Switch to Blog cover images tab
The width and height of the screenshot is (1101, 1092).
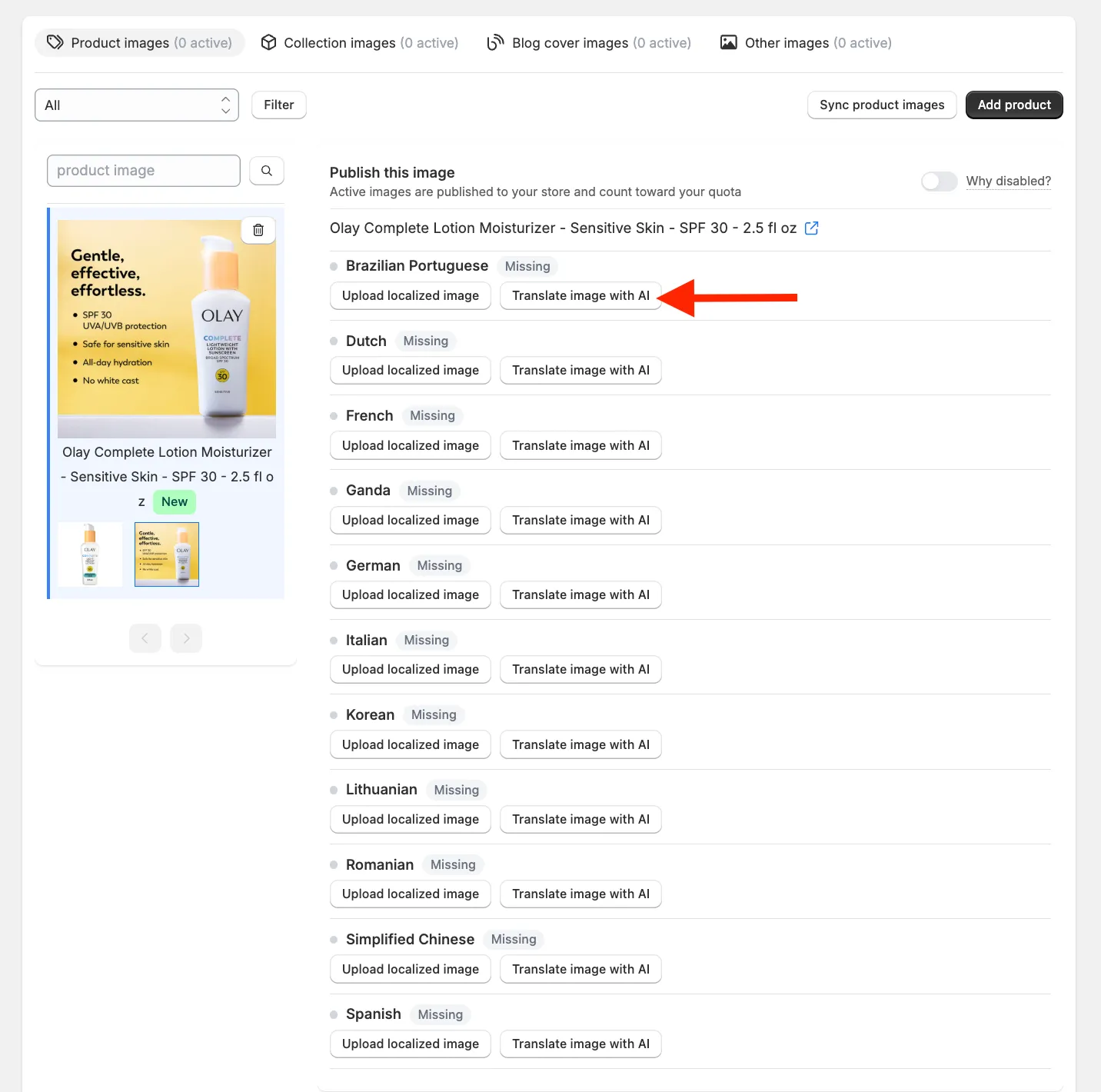pos(590,43)
